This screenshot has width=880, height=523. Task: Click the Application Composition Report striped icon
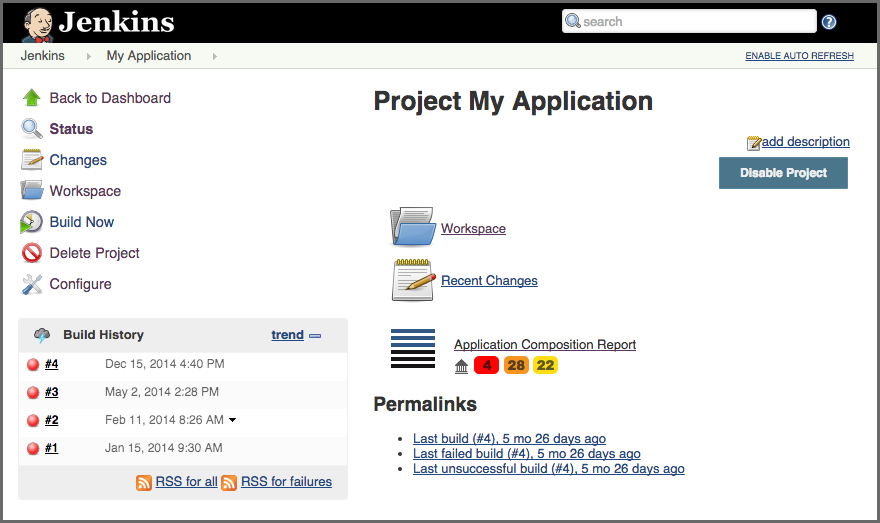pyautogui.click(x=413, y=348)
